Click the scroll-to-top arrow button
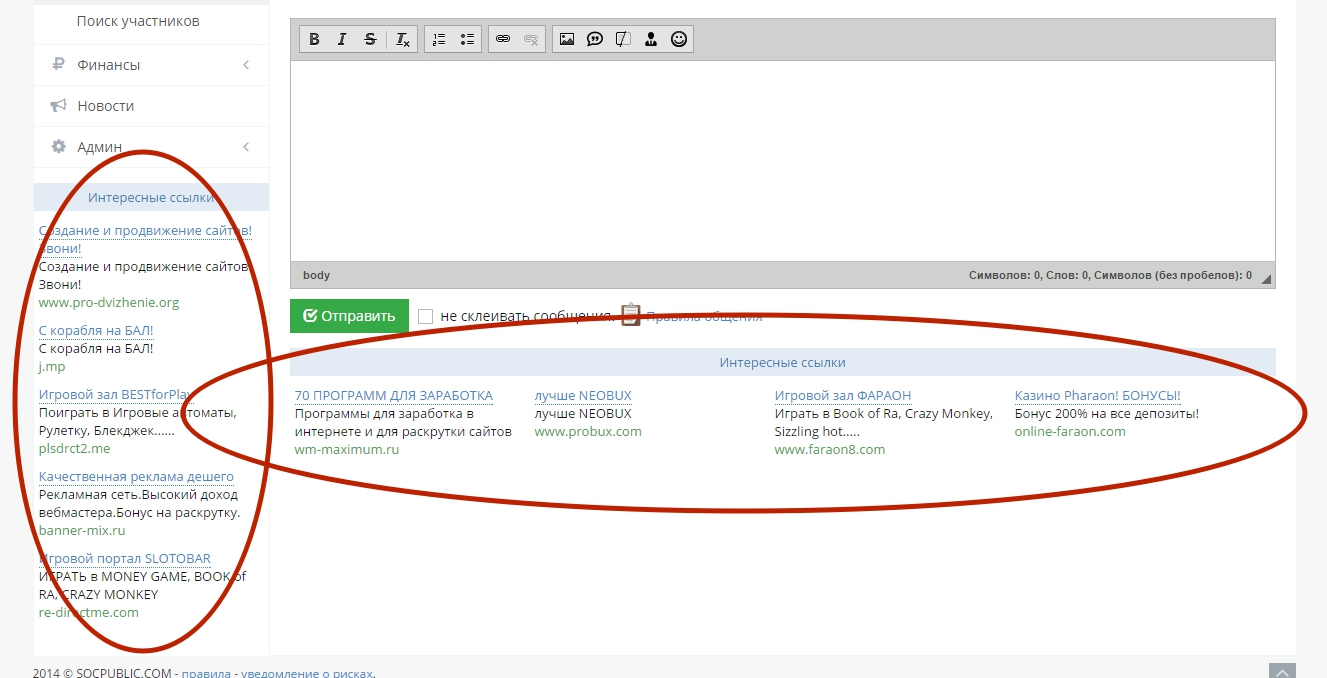1327x678 pixels. coord(1282,671)
